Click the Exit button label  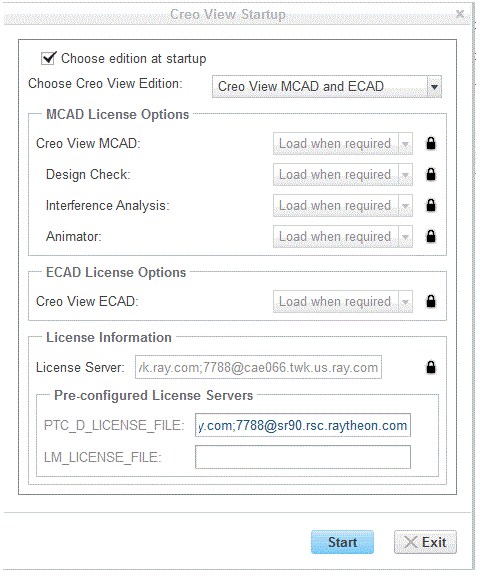(x=434, y=542)
